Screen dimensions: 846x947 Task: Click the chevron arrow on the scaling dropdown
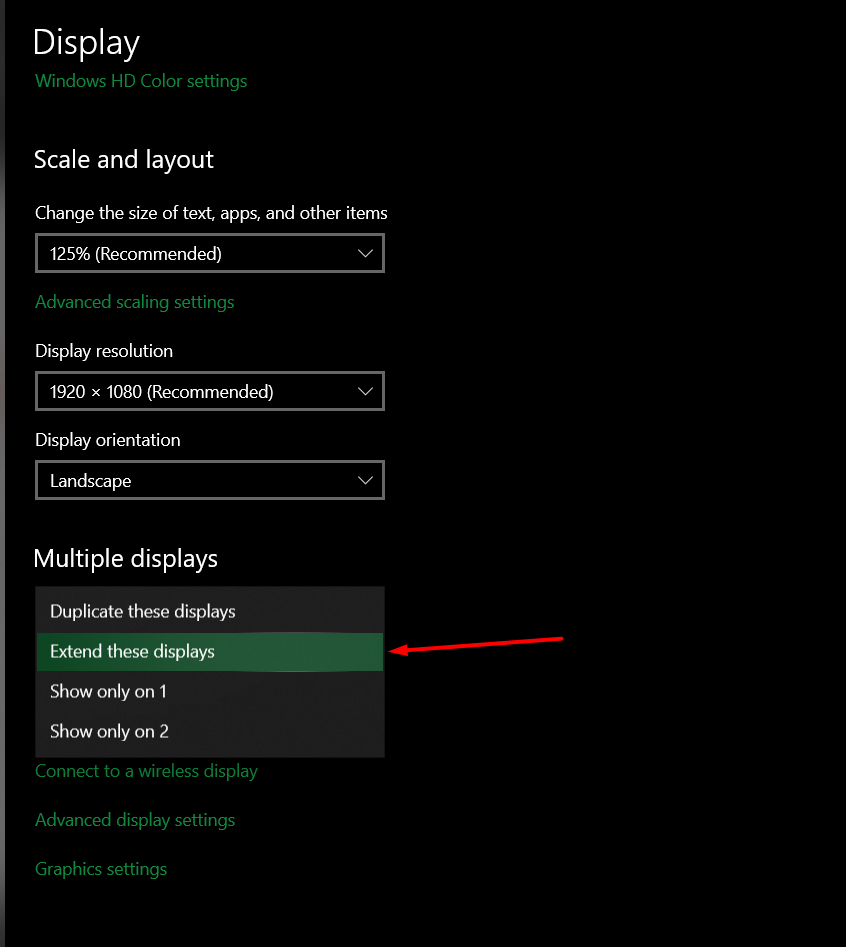click(365, 254)
